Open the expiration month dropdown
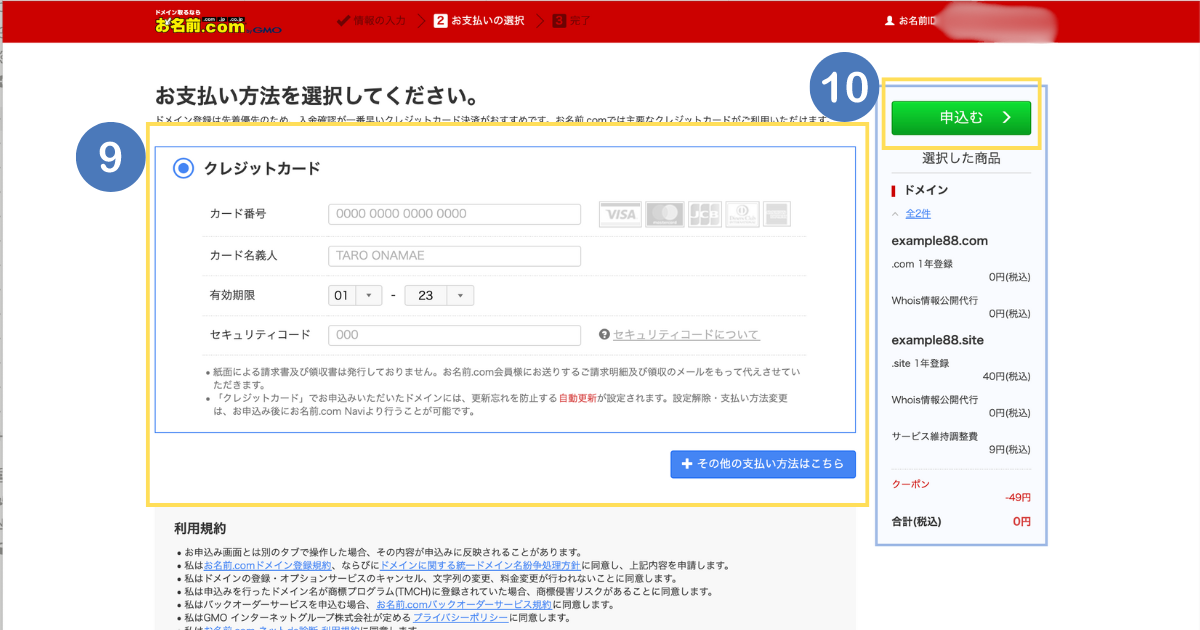 [x=355, y=296]
